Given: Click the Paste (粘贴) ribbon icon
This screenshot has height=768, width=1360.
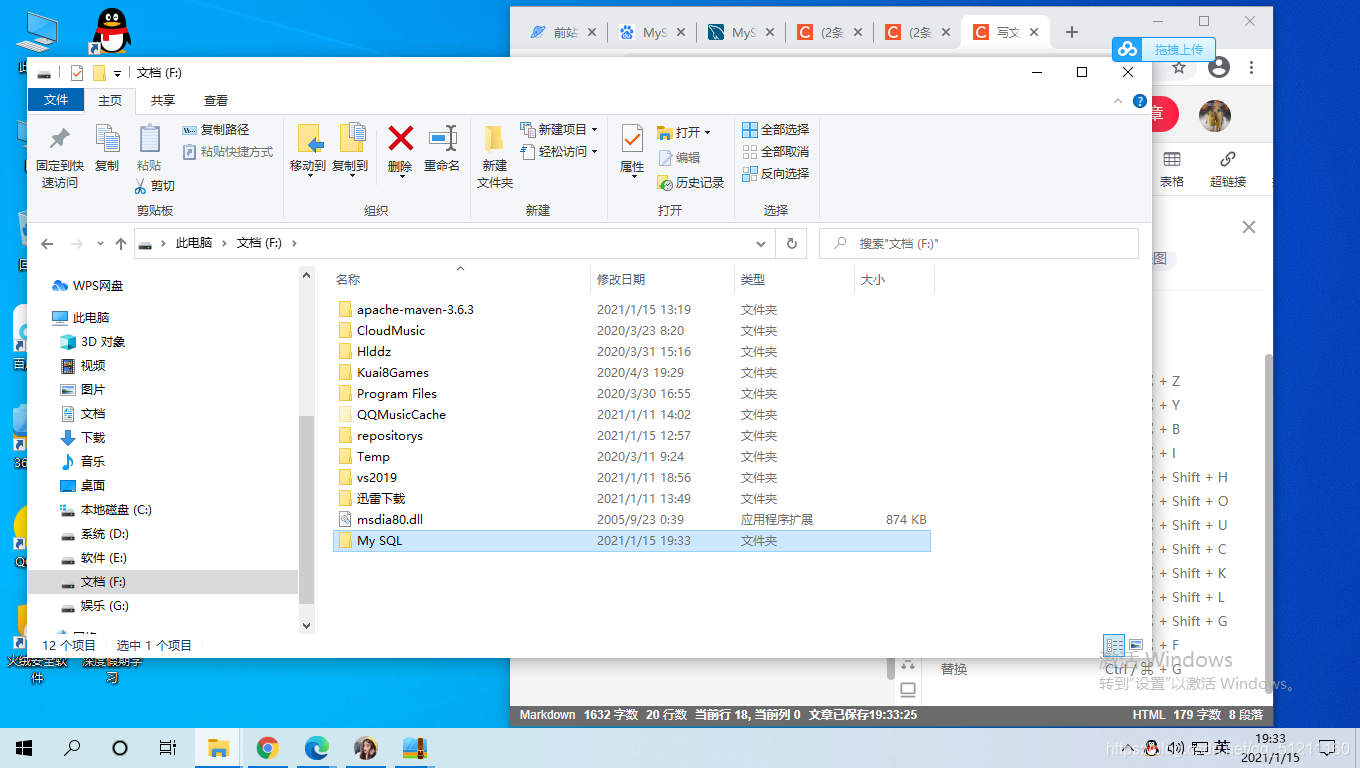Looking at the screenshot, I should coord(149,139).
